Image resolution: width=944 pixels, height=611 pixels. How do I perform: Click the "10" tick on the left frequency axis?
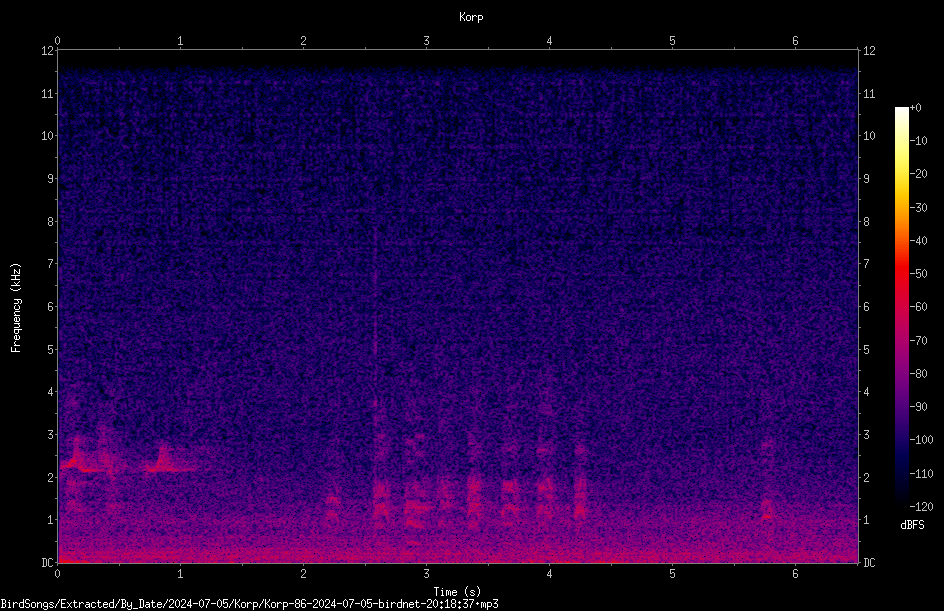tap(47, 136)
